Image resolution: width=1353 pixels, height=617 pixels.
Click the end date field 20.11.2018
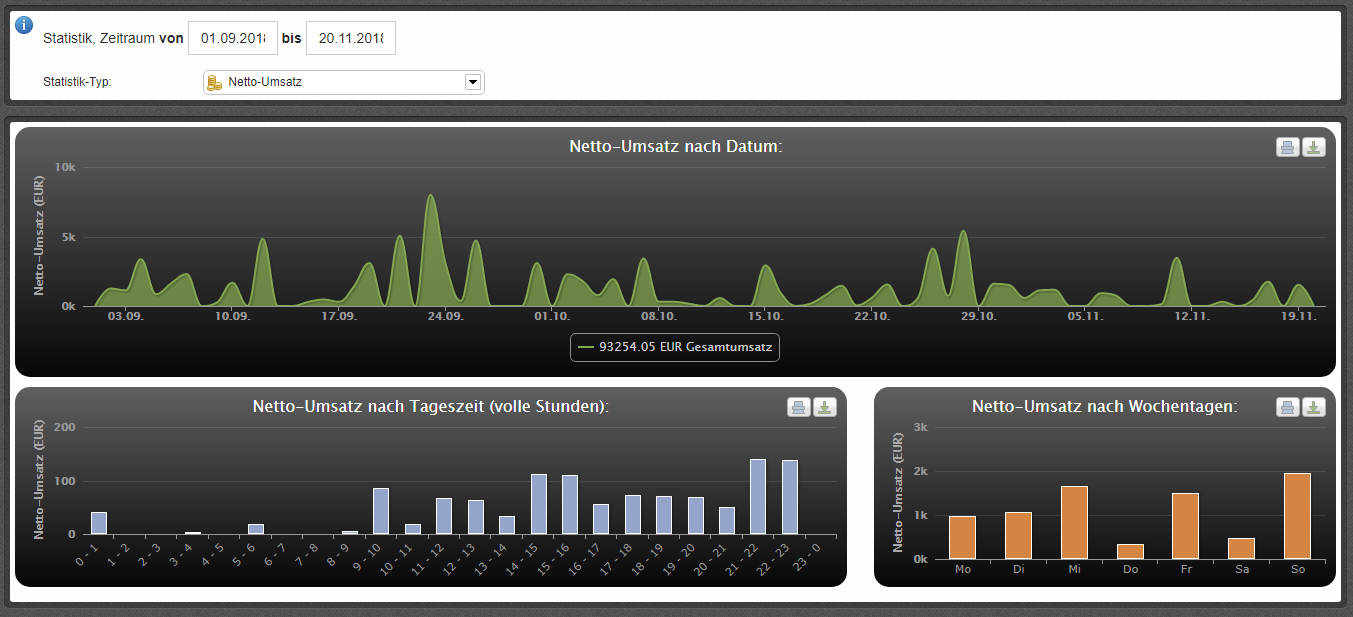pos(350,38)
